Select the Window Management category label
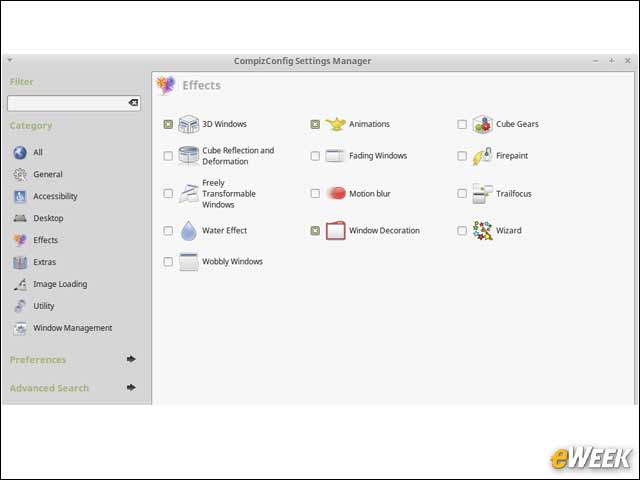 click(x=73, y=328)
